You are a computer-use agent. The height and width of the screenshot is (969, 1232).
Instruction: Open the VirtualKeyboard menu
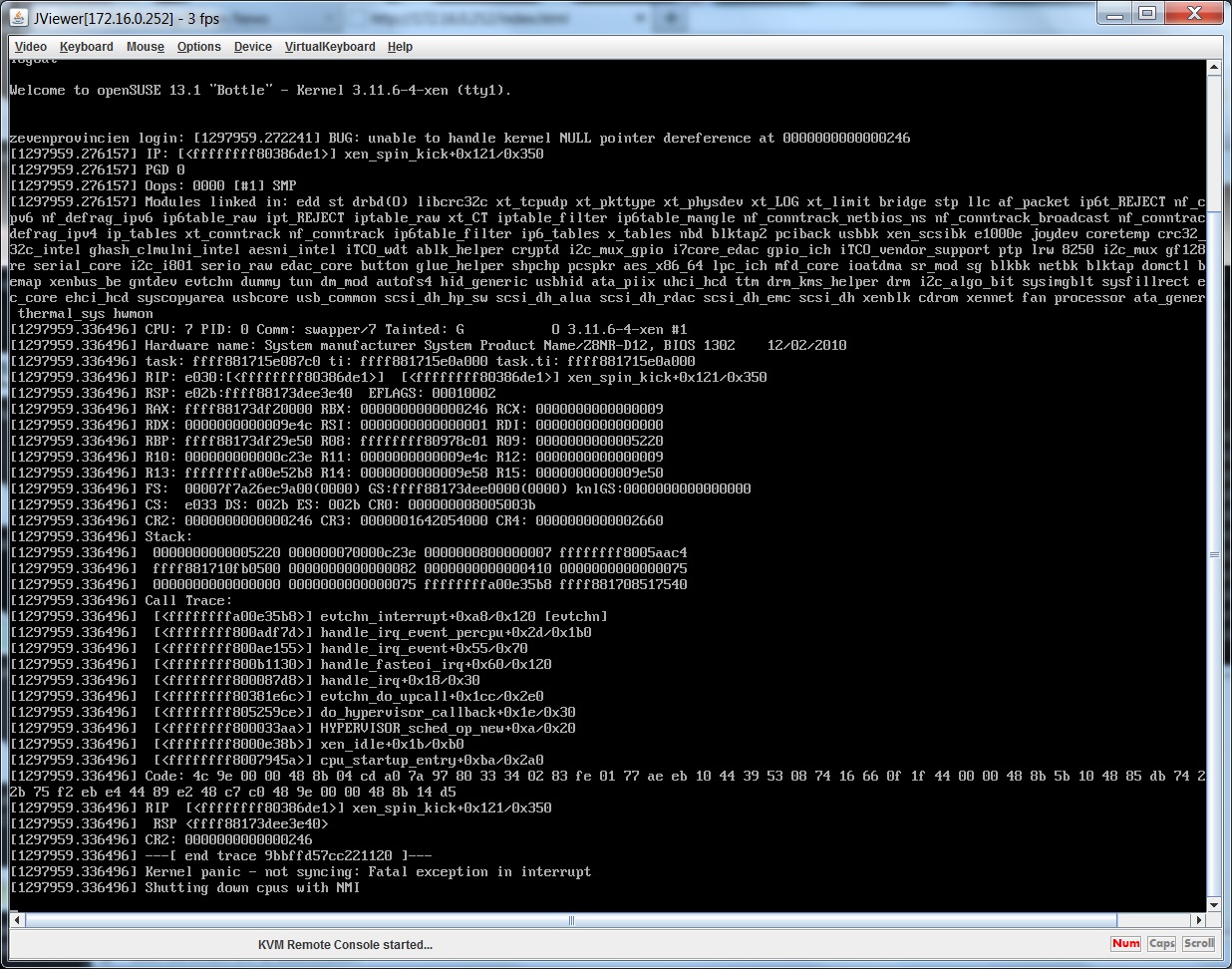pos(330,47)
